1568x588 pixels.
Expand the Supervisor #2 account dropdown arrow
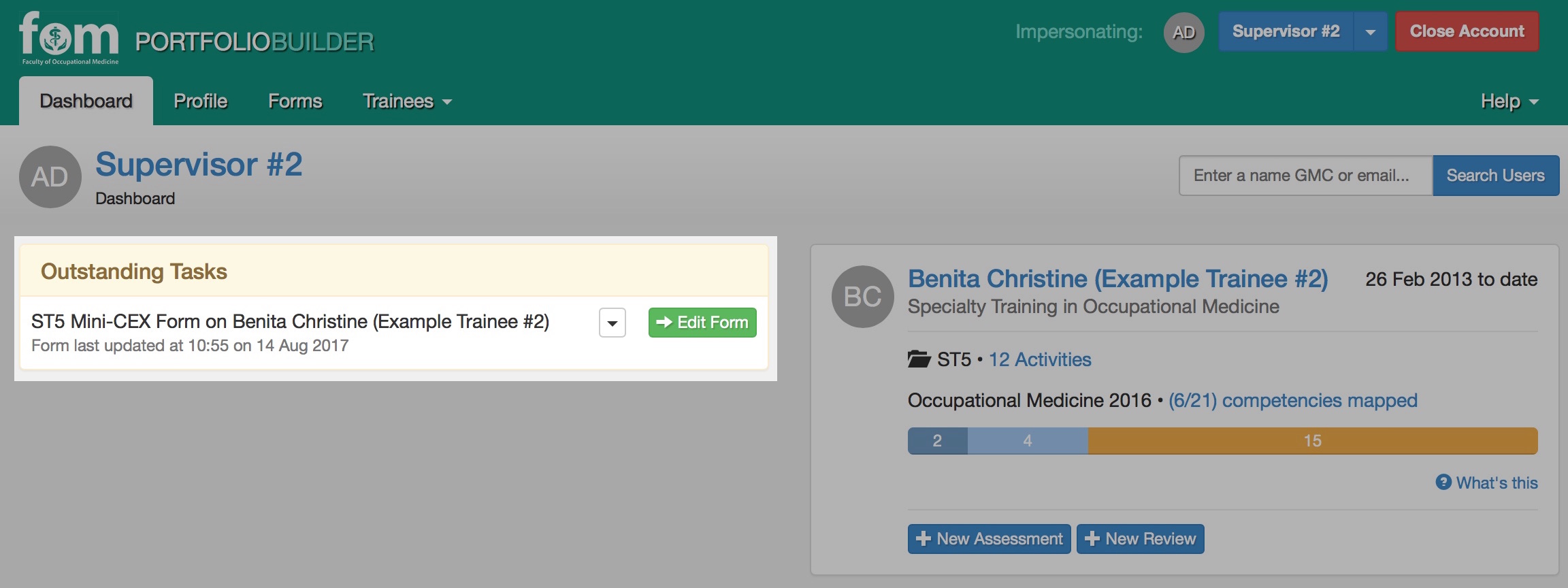(x=1371, y=32)
